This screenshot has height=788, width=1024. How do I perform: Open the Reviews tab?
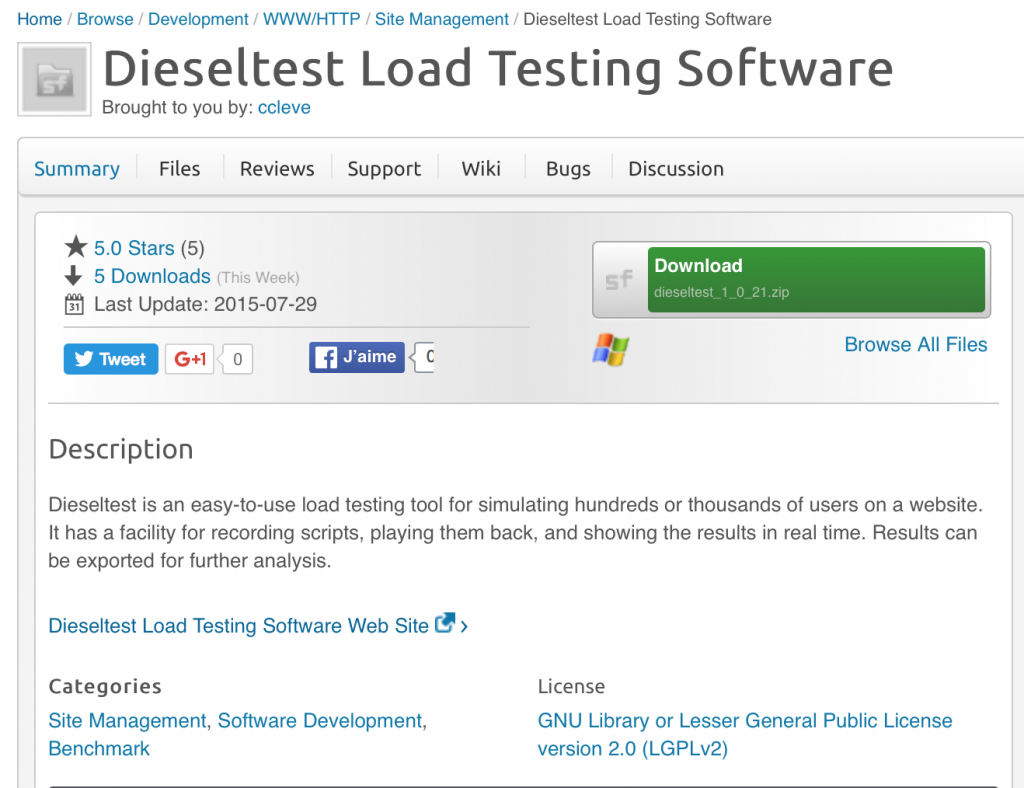(x=277, y=168)
